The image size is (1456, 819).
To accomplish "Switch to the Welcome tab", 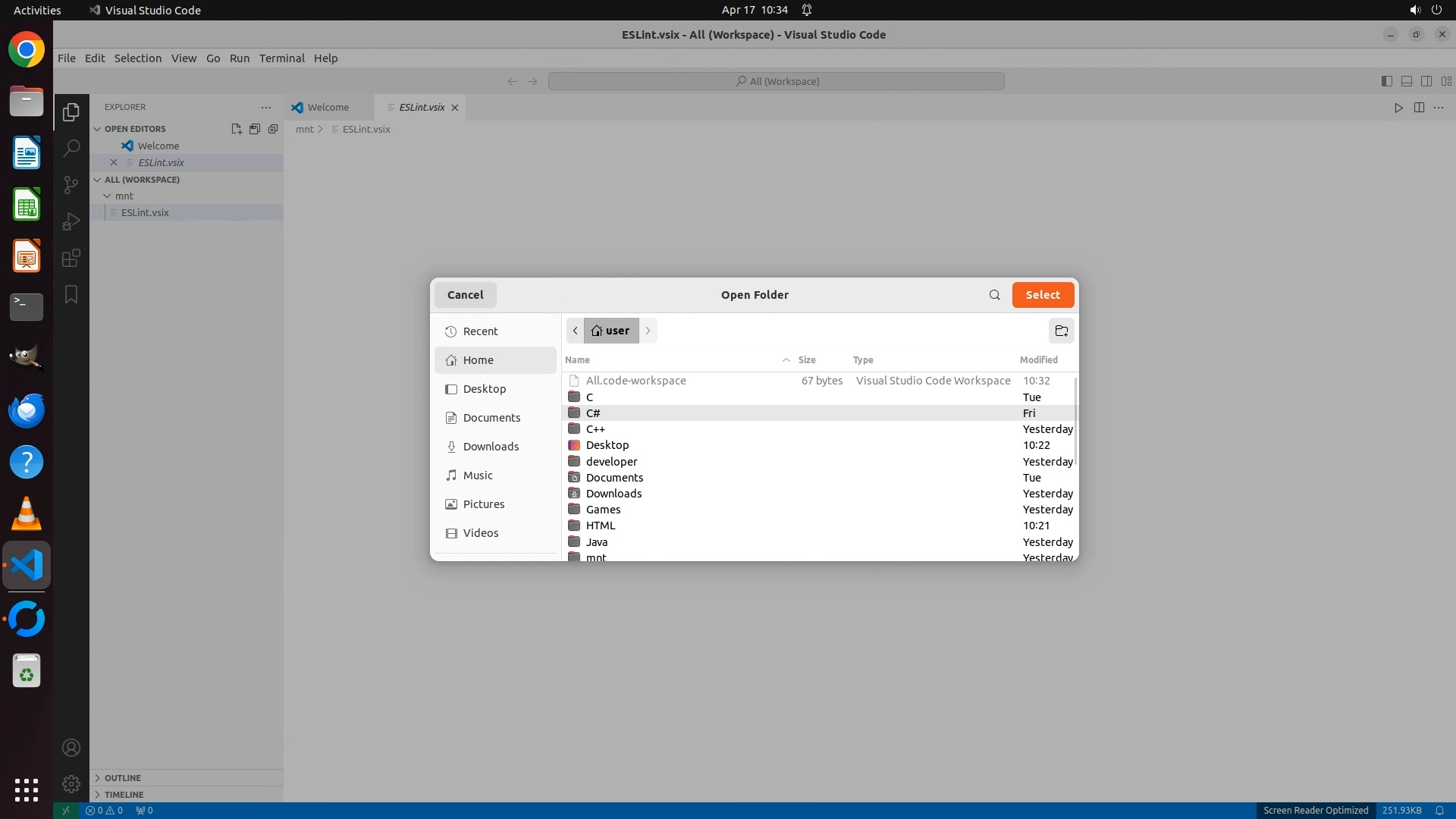I will tap(328, 108).
